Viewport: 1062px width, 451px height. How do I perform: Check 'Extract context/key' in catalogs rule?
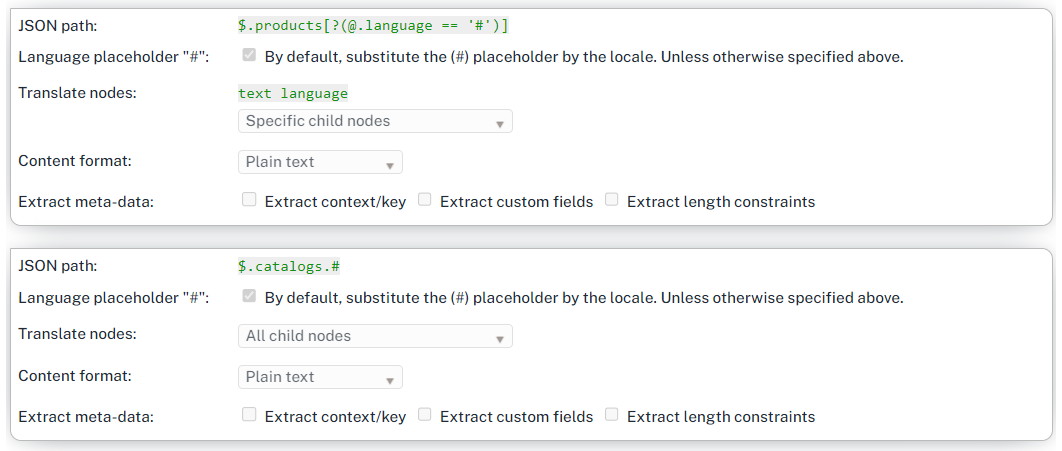(250, 415)
